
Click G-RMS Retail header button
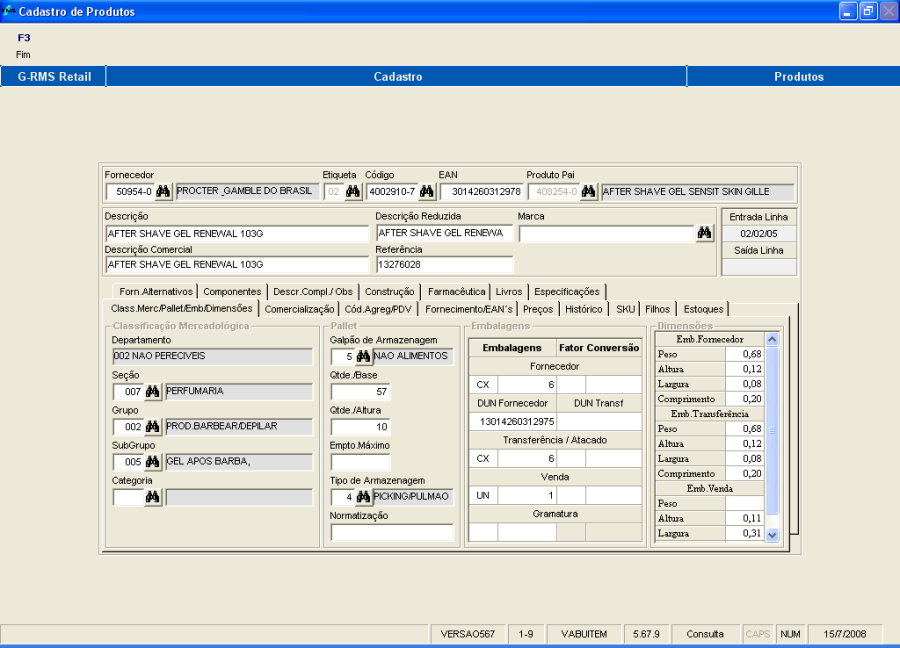pos(54,76)
